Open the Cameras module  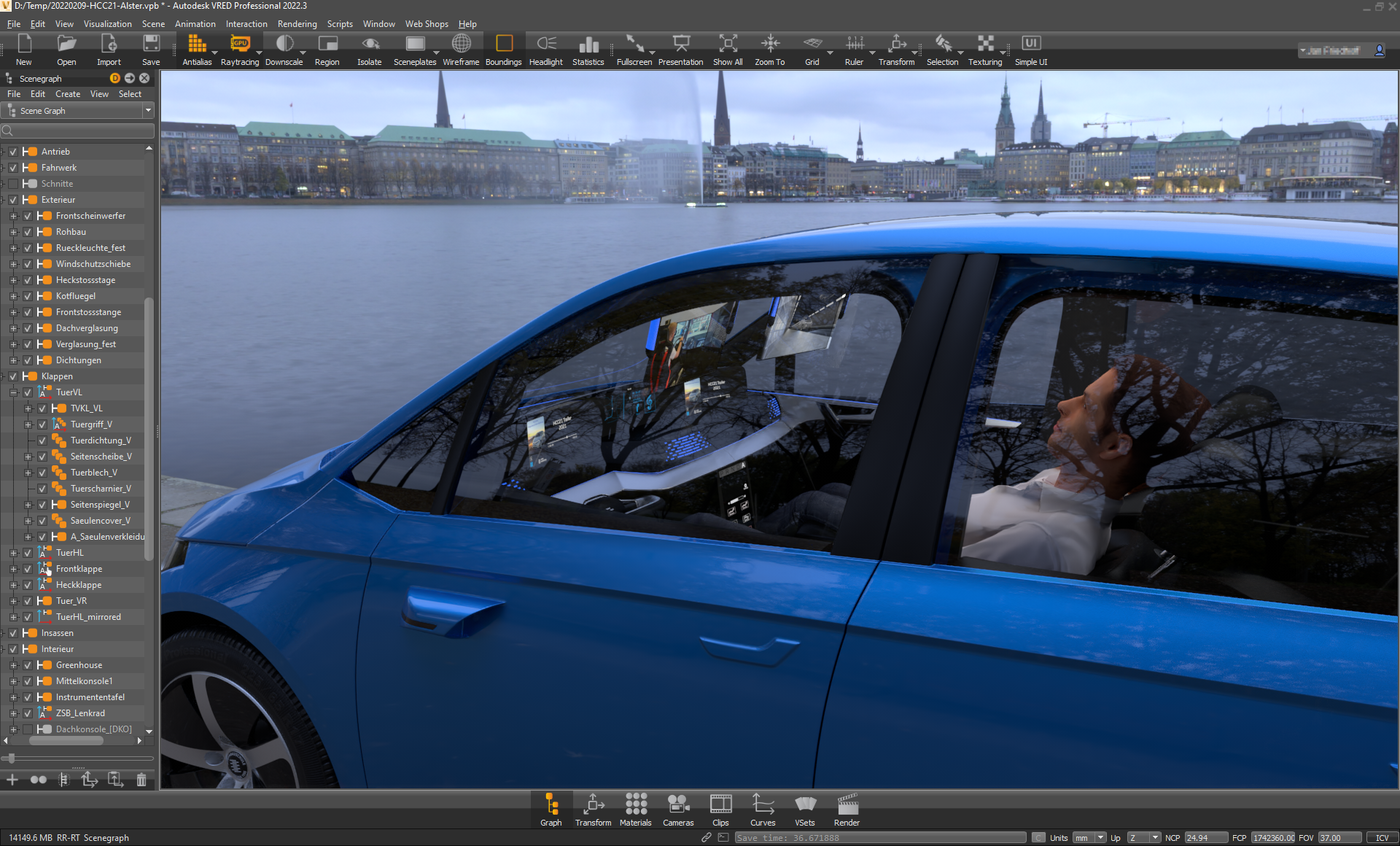[678, 810]
